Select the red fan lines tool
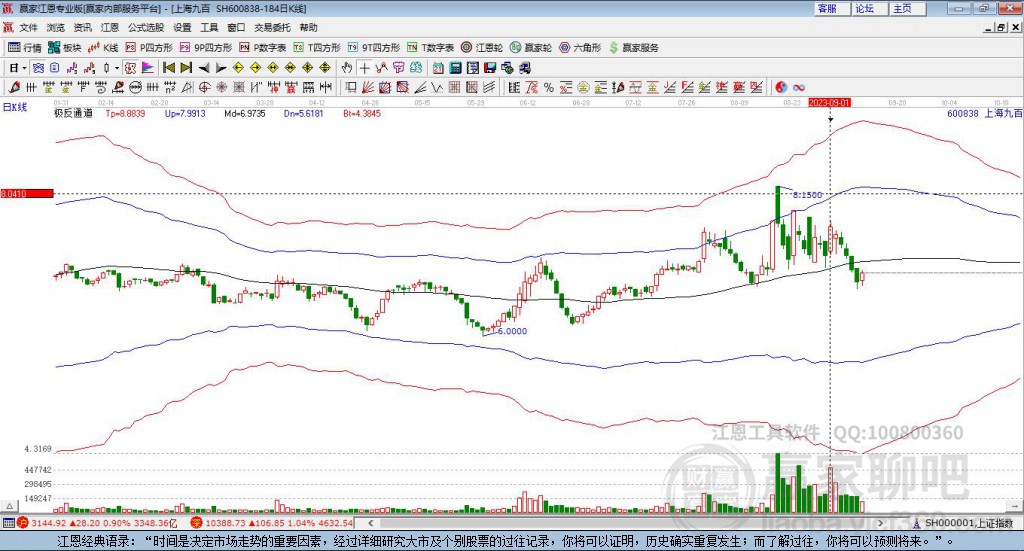1024x551 pixels. (368, 87)
